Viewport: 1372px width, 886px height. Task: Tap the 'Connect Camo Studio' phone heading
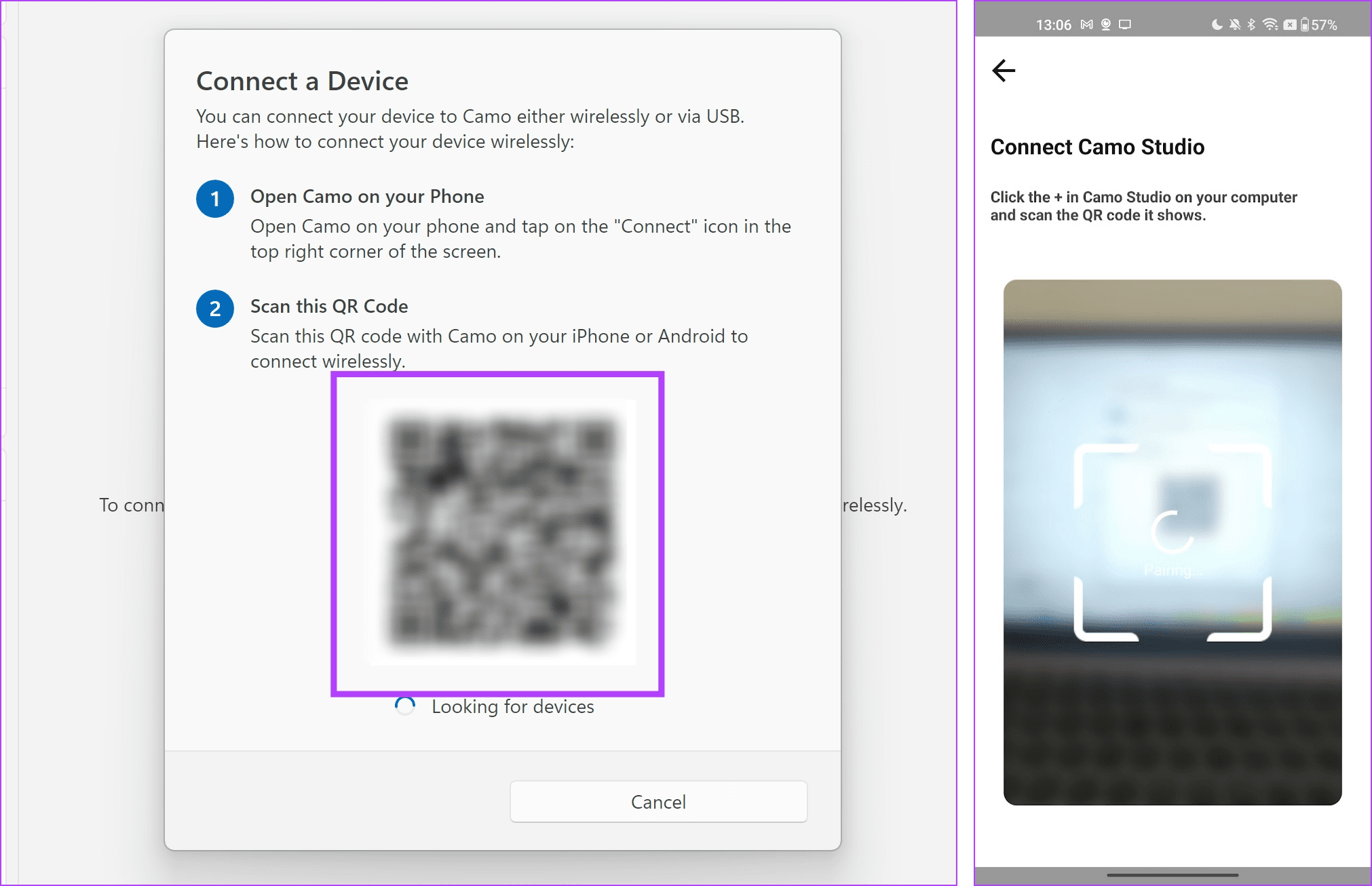(1097, 147)
